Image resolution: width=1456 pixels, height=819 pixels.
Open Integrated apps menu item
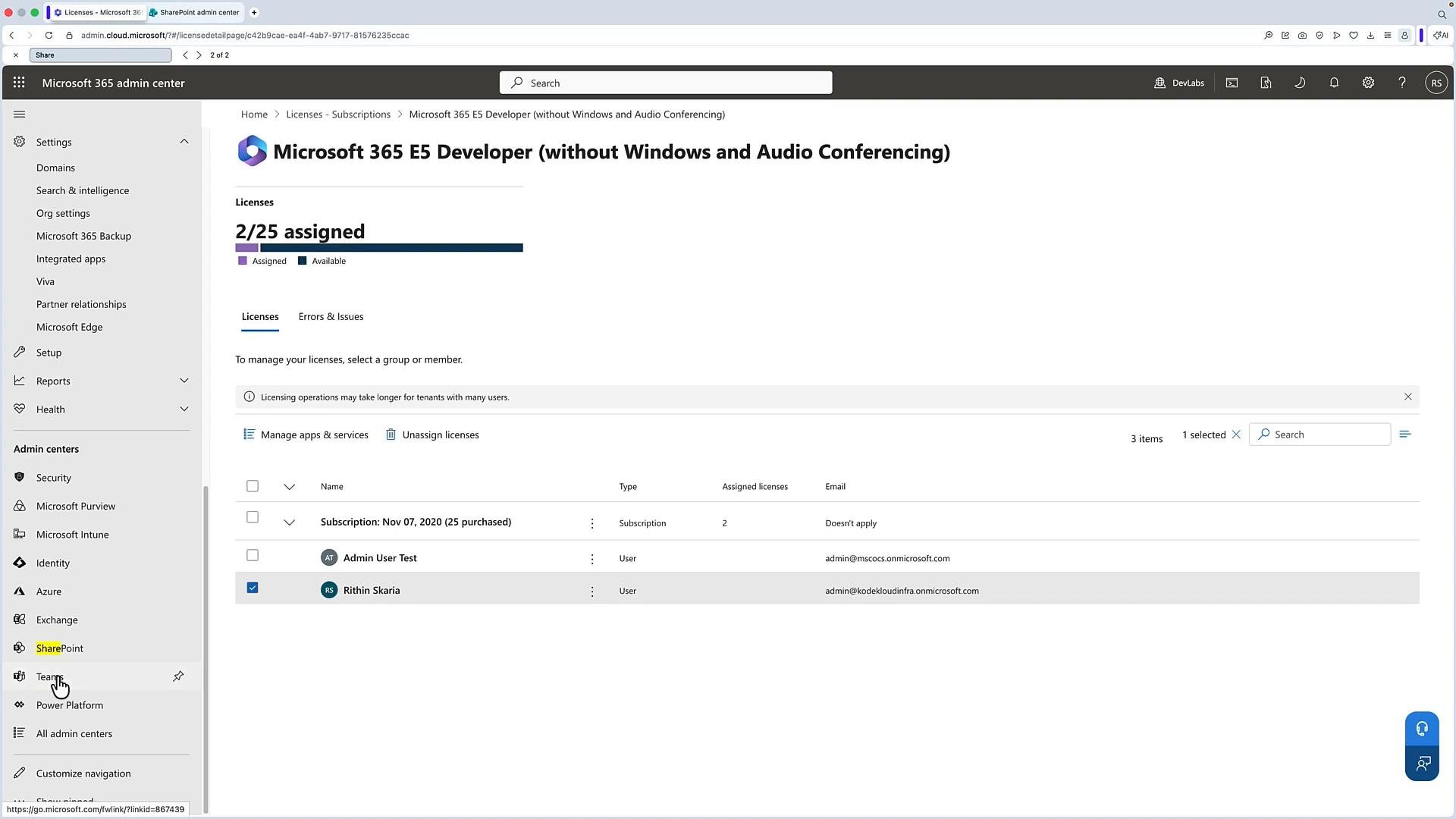[71, 259]
